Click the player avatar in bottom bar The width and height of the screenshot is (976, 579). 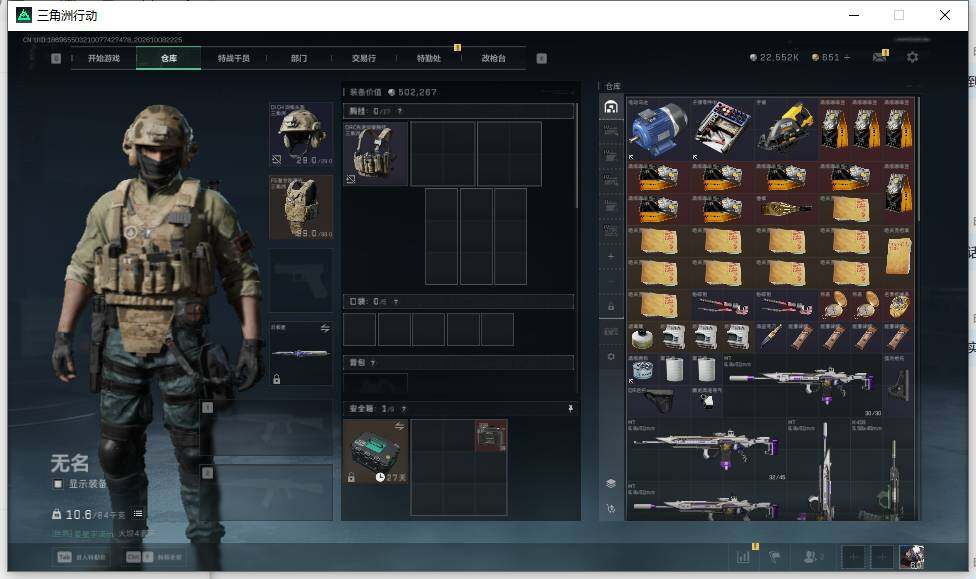point(912,557)
